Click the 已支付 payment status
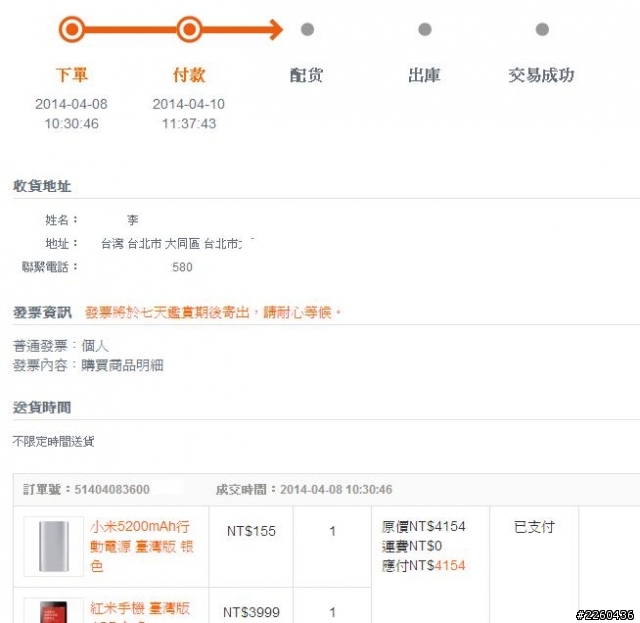Screen dimensions: 640x623 click(x=534, y=527)
